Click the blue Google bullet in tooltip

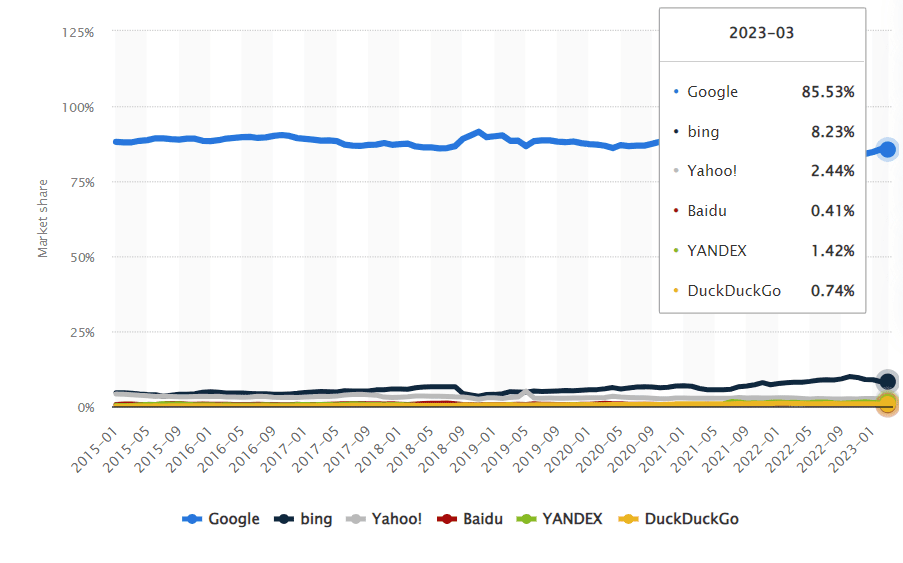tap(676, 92)
